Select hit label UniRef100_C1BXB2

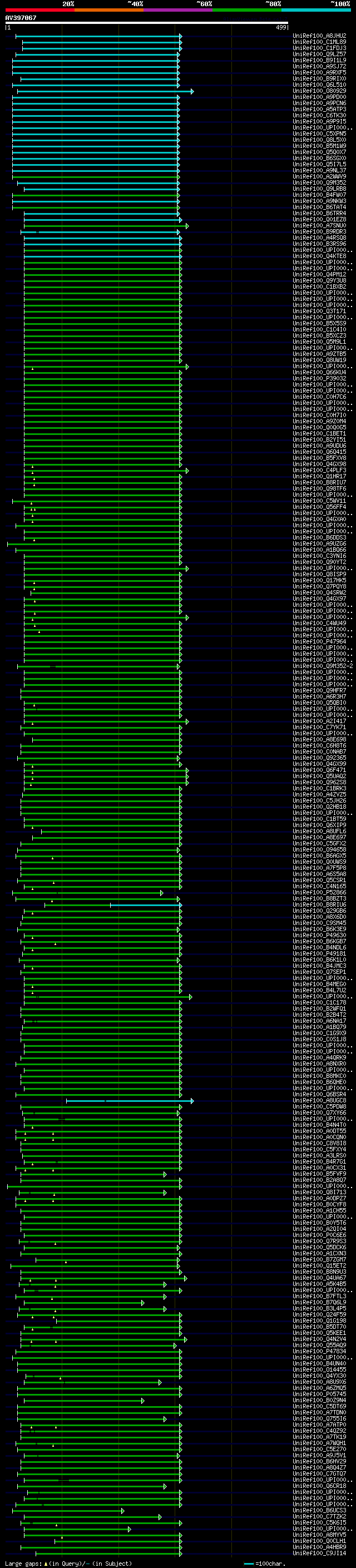click(319, 286)
